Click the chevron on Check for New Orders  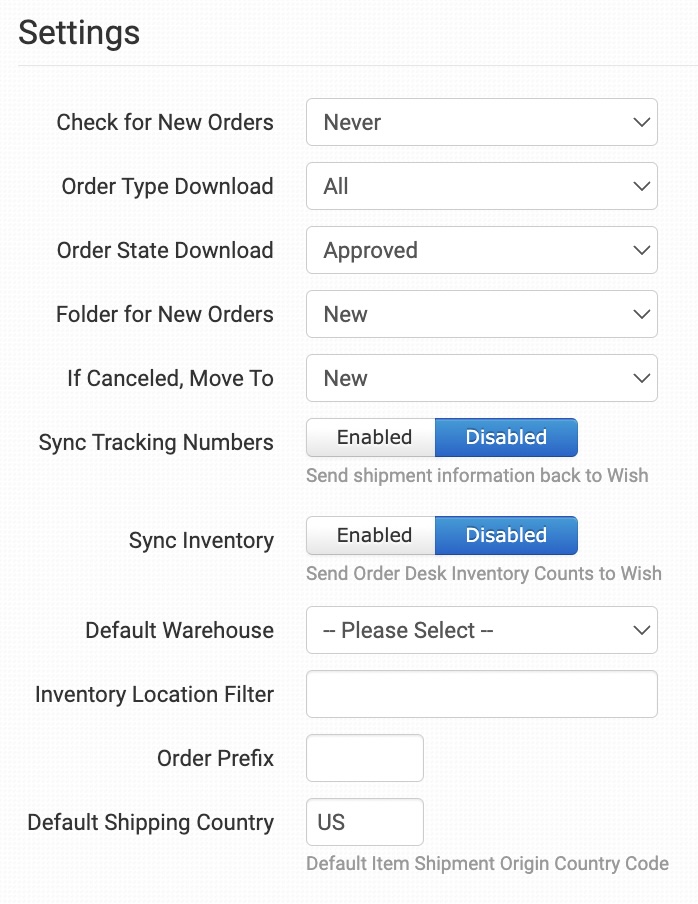pos(642,122)
